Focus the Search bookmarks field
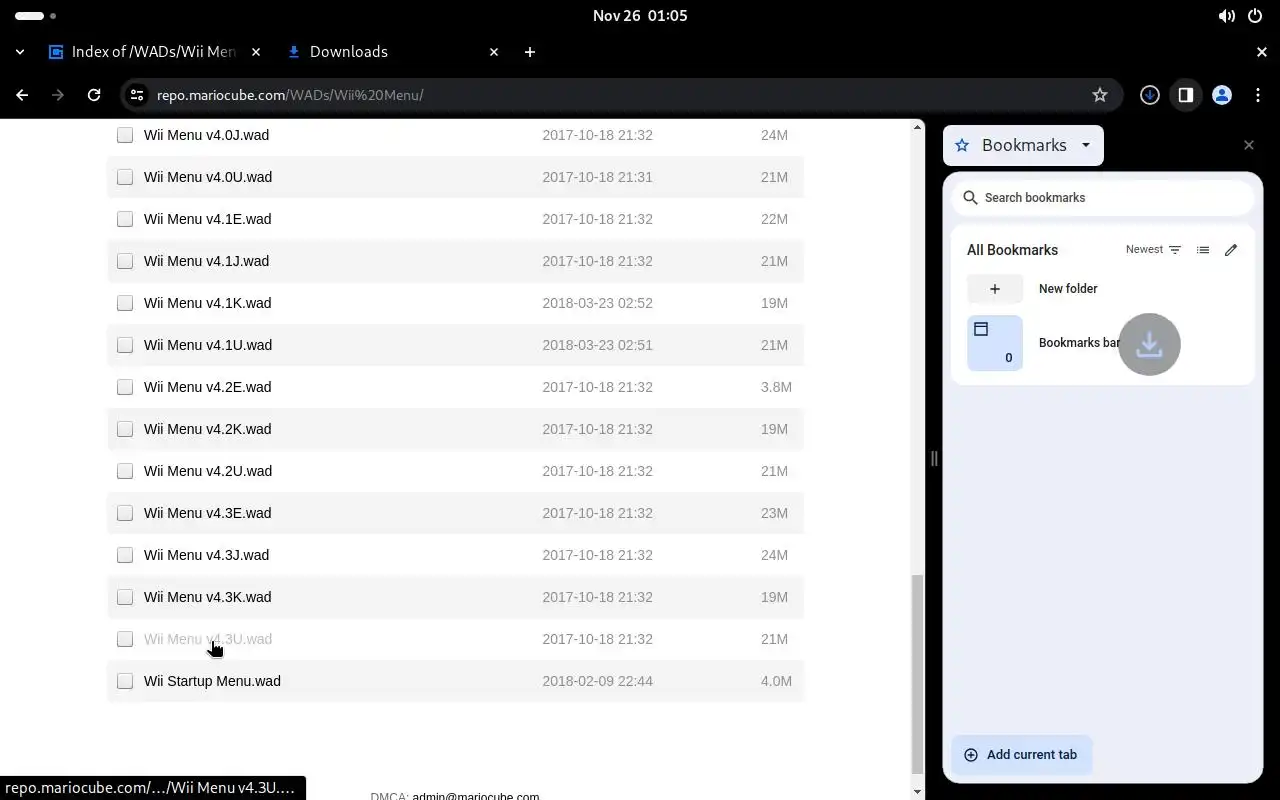Viewport: 1280px width, 800px height. [1103, 198]
